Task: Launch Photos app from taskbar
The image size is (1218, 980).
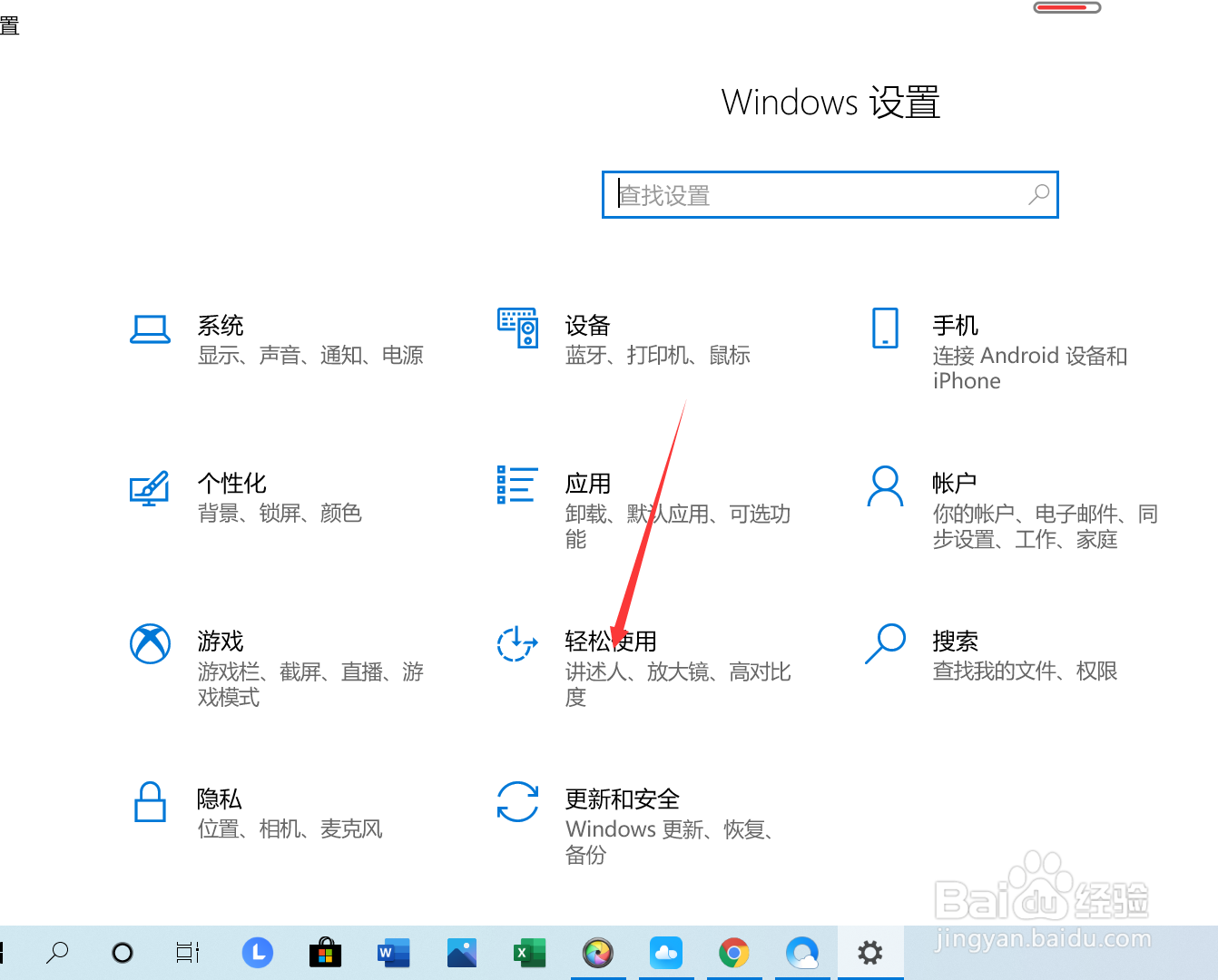Action: tap(462, 953)
